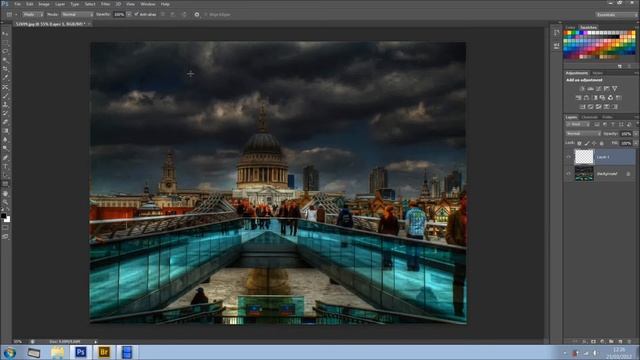
Task: Open the collapsed History panel icon
Action: tap(557, 32)
